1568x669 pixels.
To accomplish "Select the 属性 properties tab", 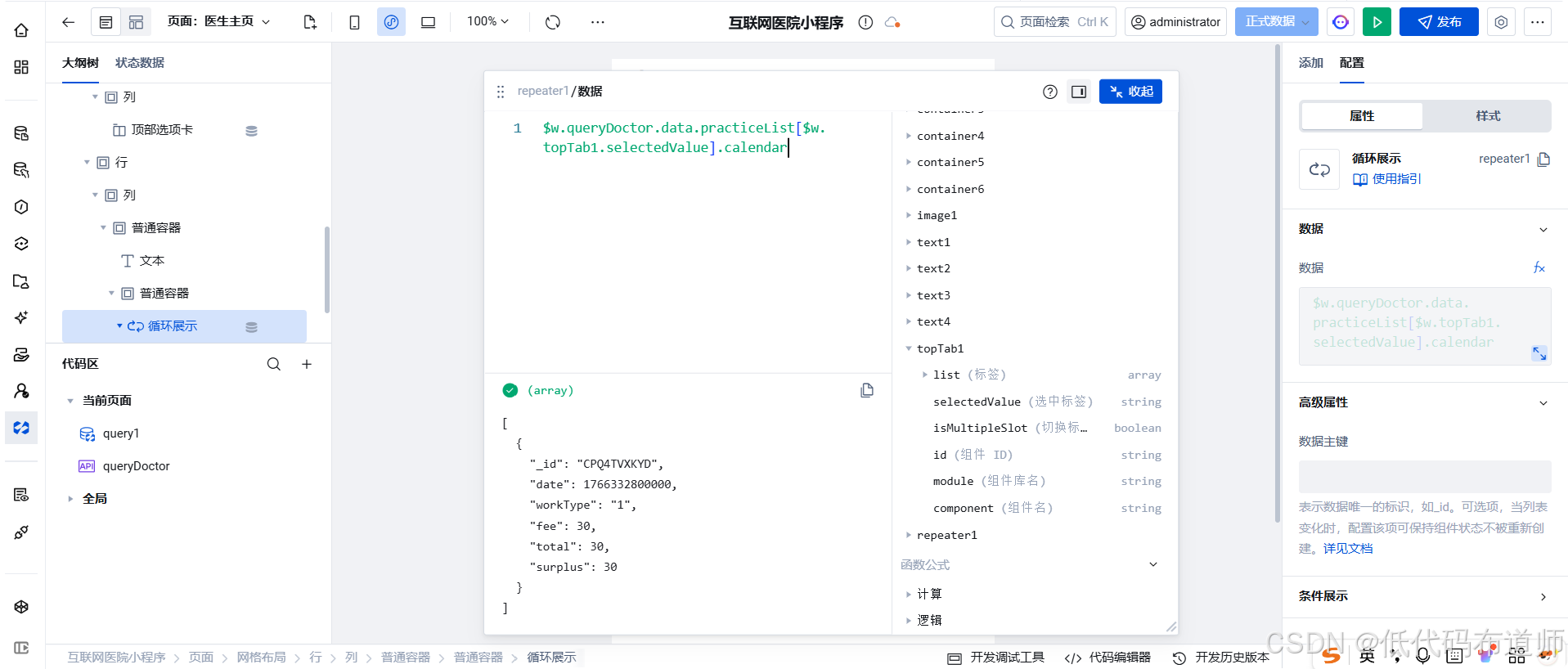I will (x=1362, y=116).
